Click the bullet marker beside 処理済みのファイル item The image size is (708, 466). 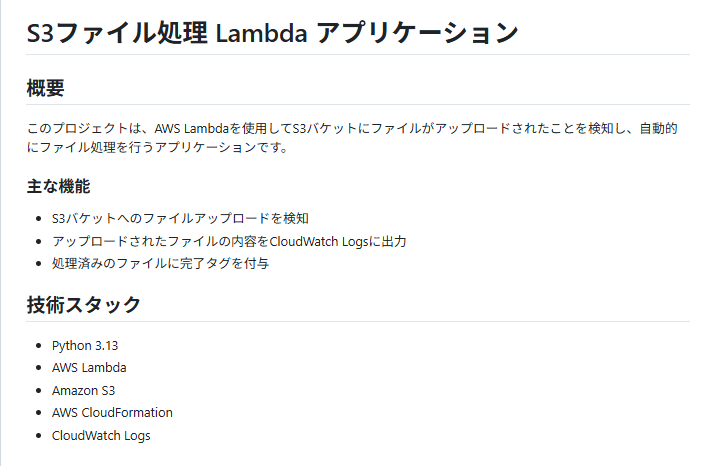pyautogui.click(x=38, y=263)
